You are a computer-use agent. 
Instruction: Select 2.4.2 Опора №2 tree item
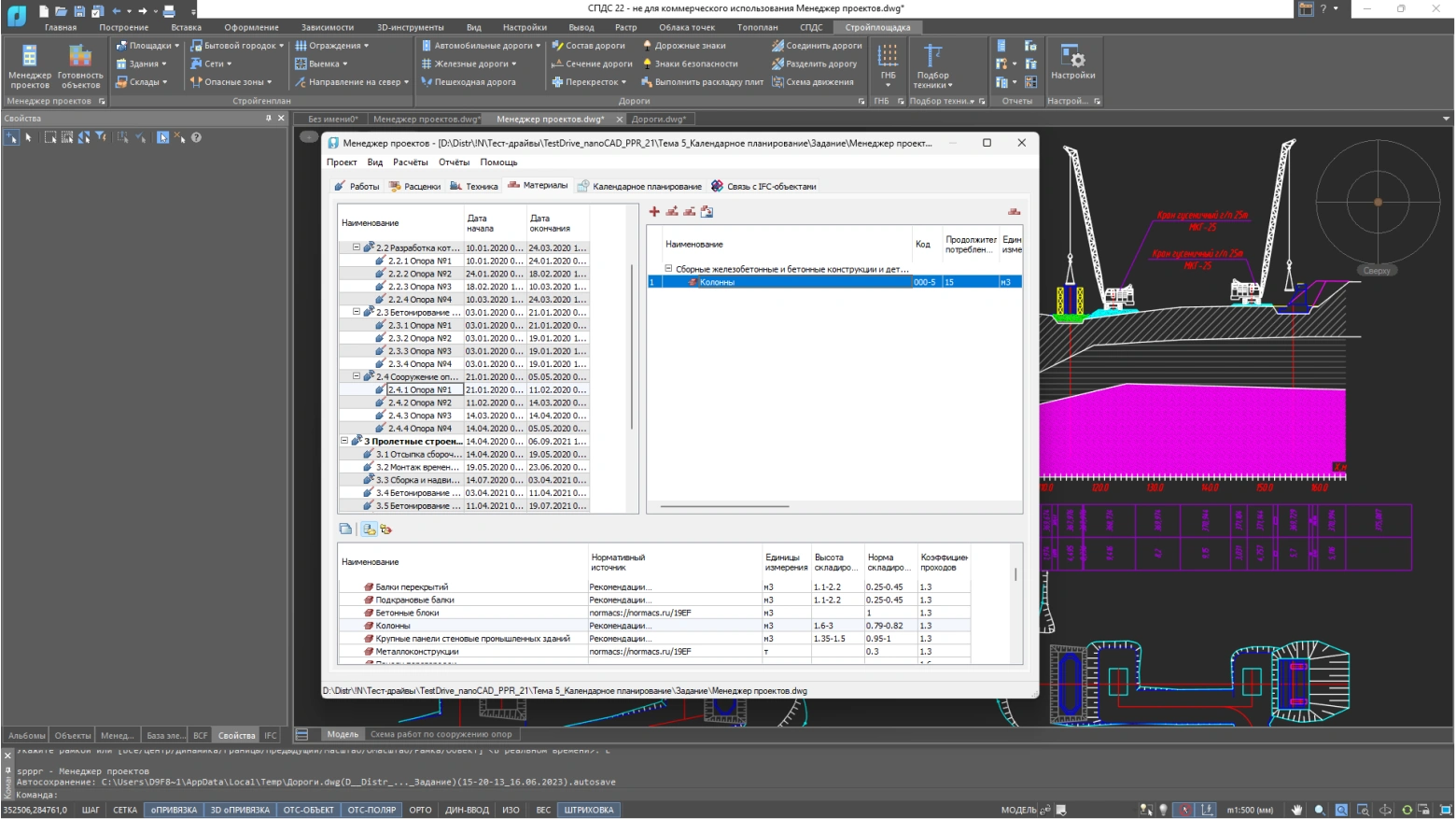click(x=419, y=402)
